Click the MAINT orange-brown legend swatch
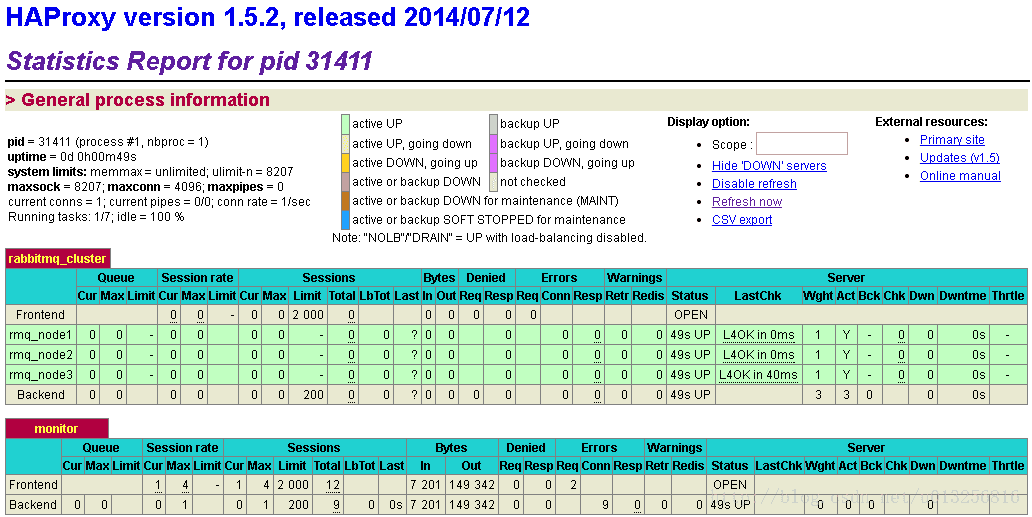Screen dimensions: 1032x517 [x=345, y=201]
